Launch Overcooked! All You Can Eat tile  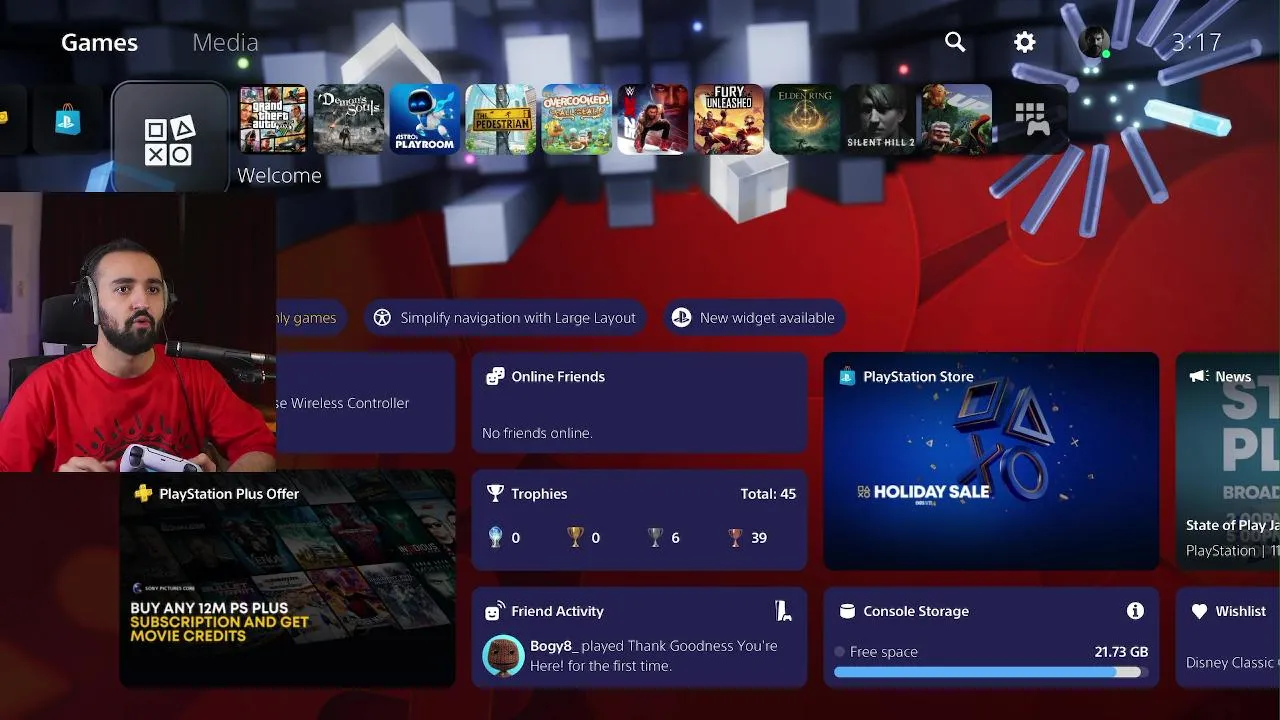click(577, 119)
